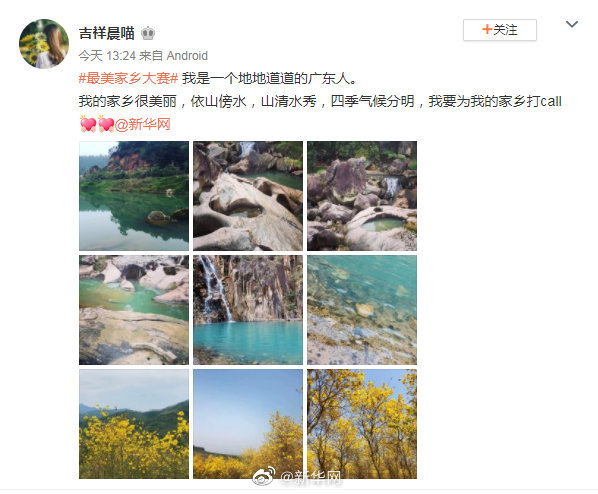Open the boulders with small waterfall photo

coord(362,196)
